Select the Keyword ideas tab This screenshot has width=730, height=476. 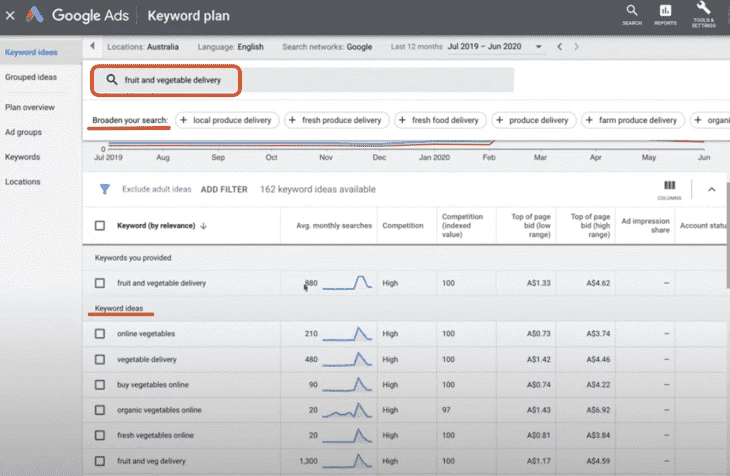point(31,52)
